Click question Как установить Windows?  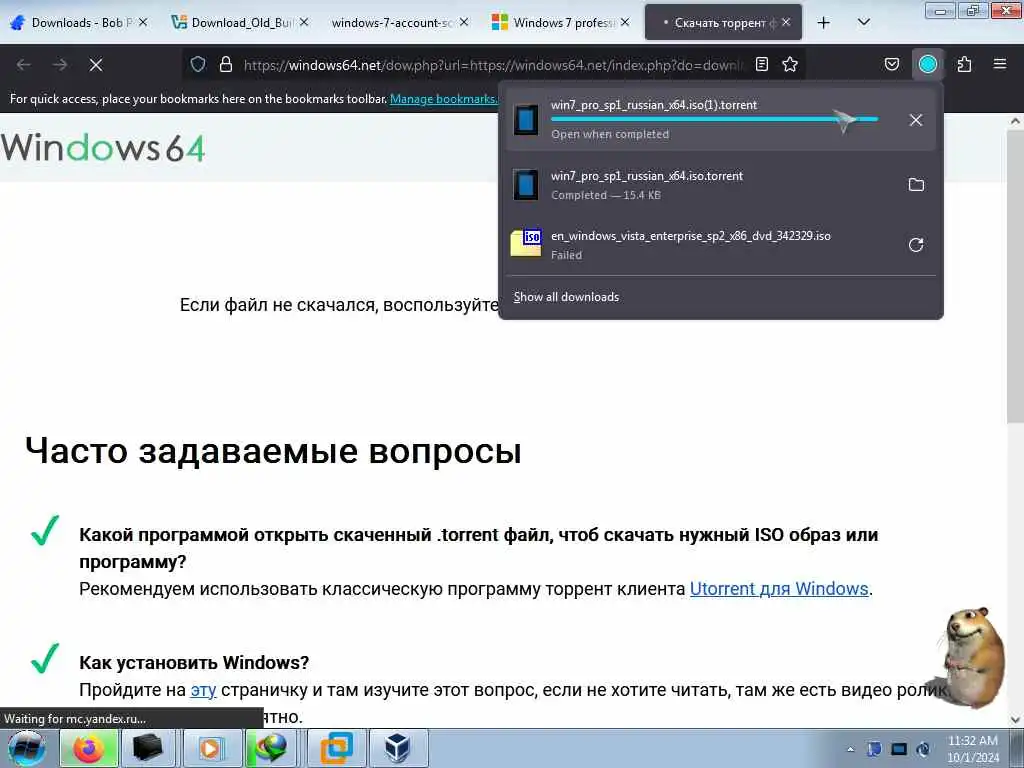point(194,662)
